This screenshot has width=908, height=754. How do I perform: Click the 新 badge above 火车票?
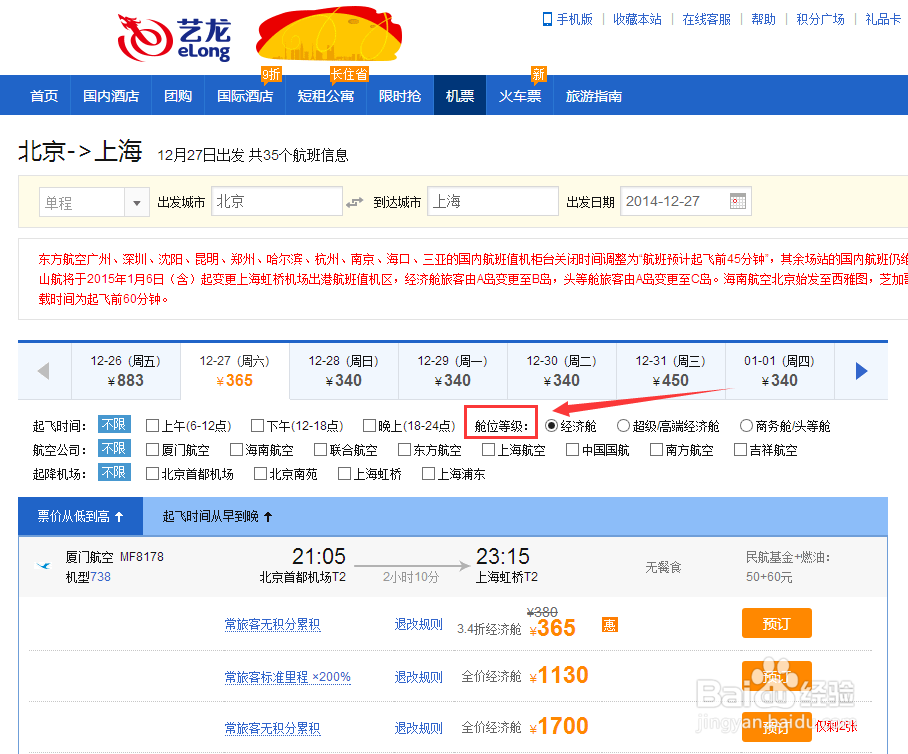click(538, 74)
